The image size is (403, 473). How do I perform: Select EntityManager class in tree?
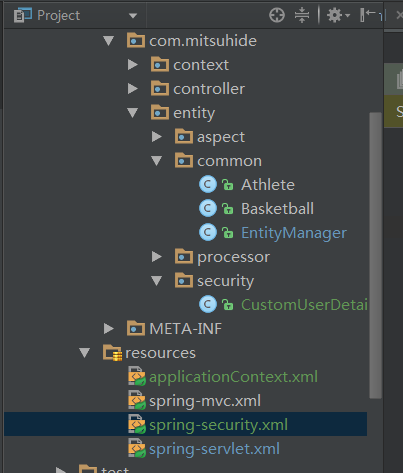[x=294, y=233]
